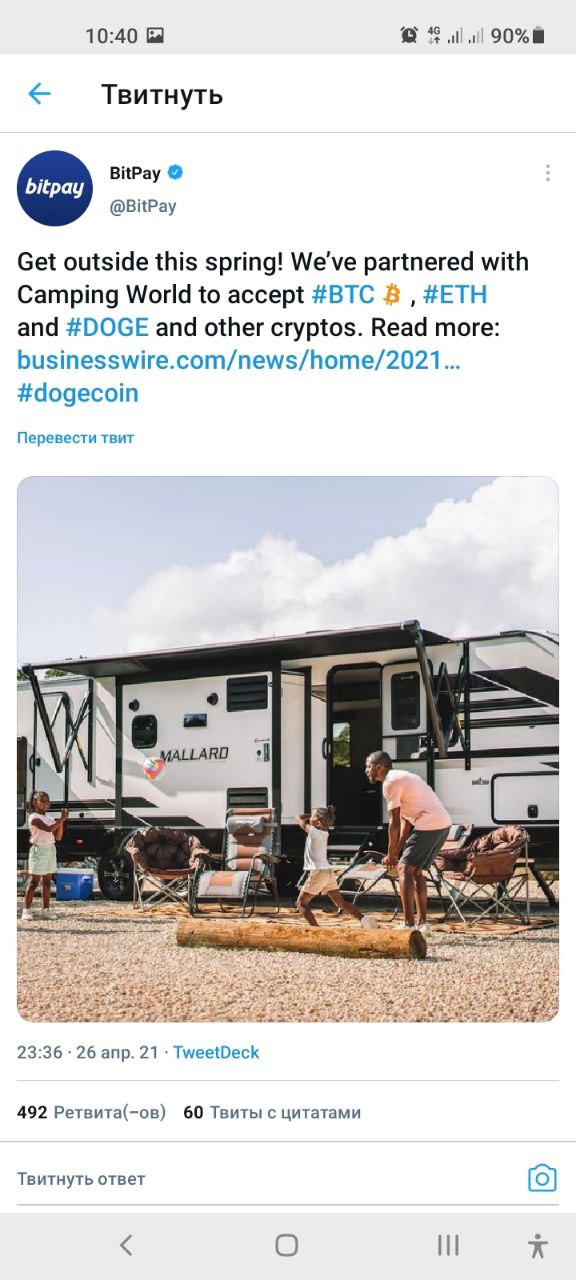
Task: Tap the TweetDeck source link
Action: tap(216, 1052)
